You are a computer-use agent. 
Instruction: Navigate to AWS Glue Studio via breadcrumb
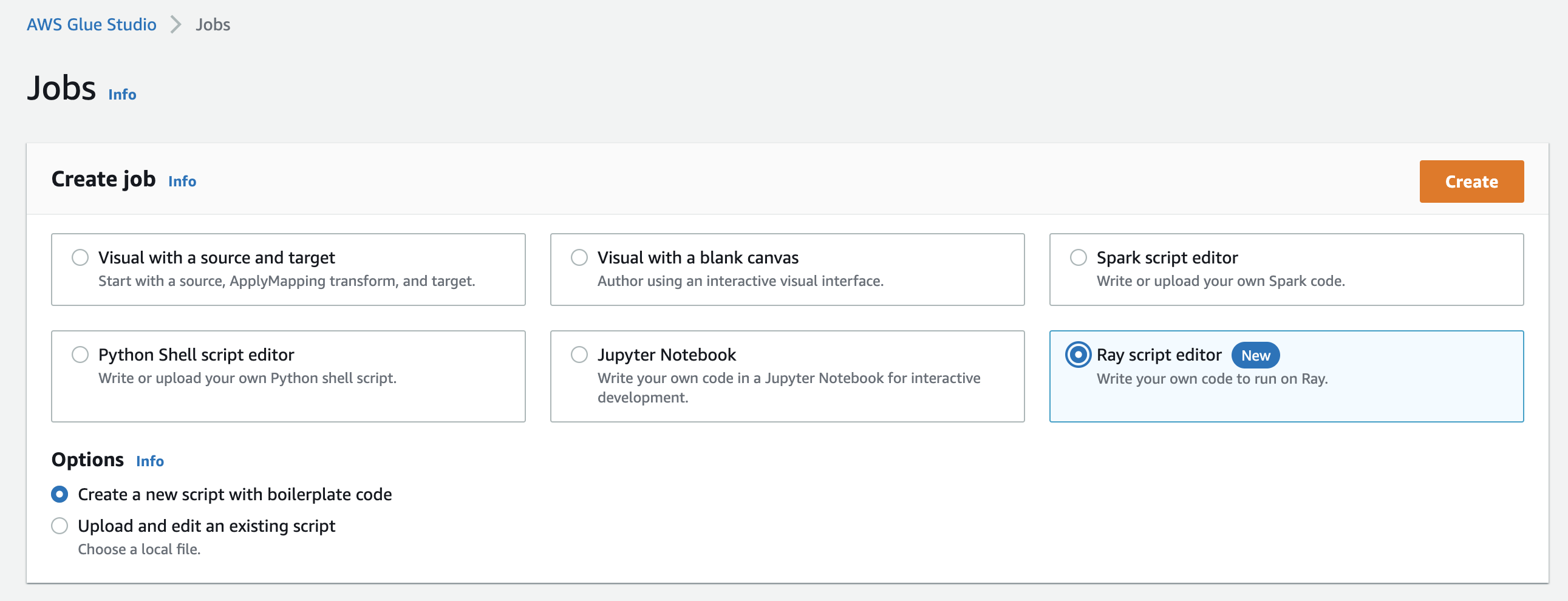(x=90, y=24)
